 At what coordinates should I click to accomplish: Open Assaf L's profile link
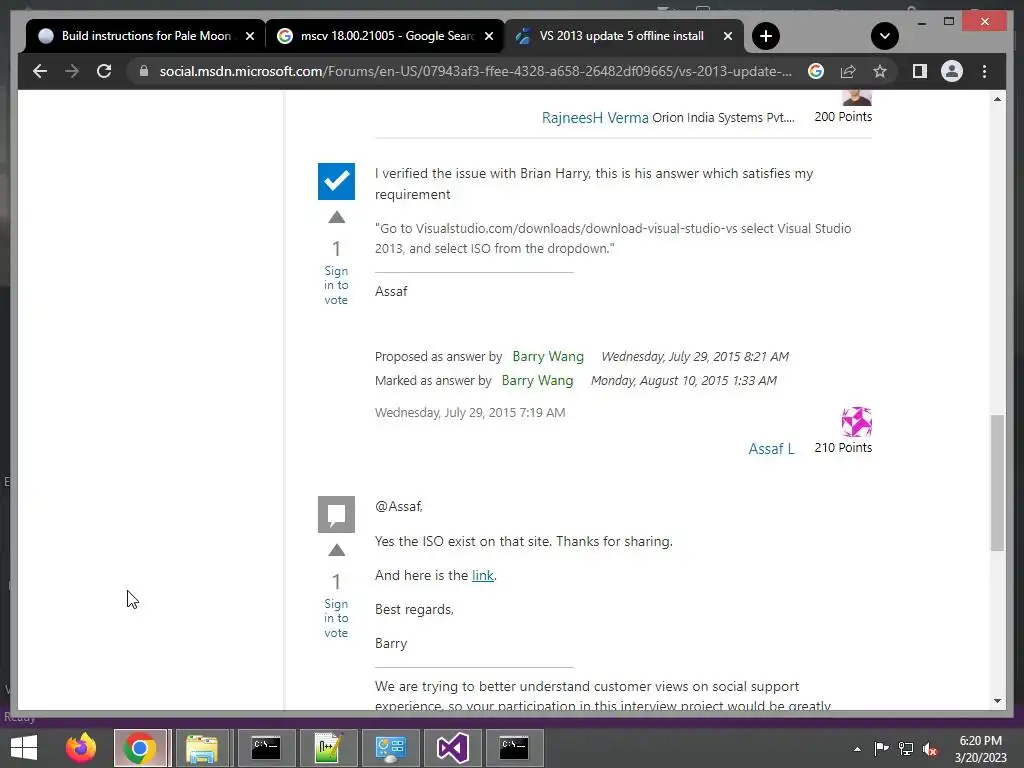point(771,449)
